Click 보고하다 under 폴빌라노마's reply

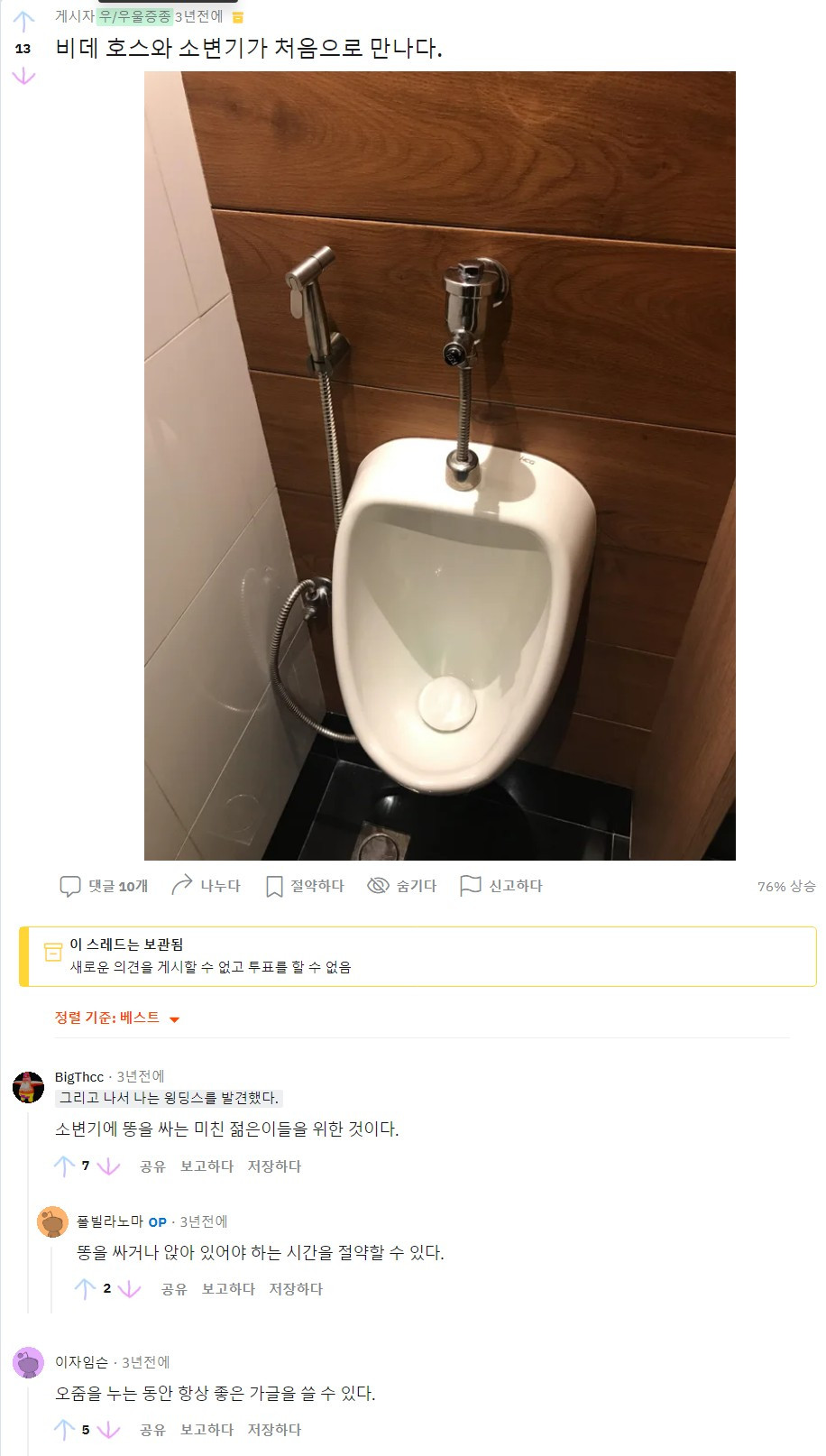click(x=228, y=1289)
